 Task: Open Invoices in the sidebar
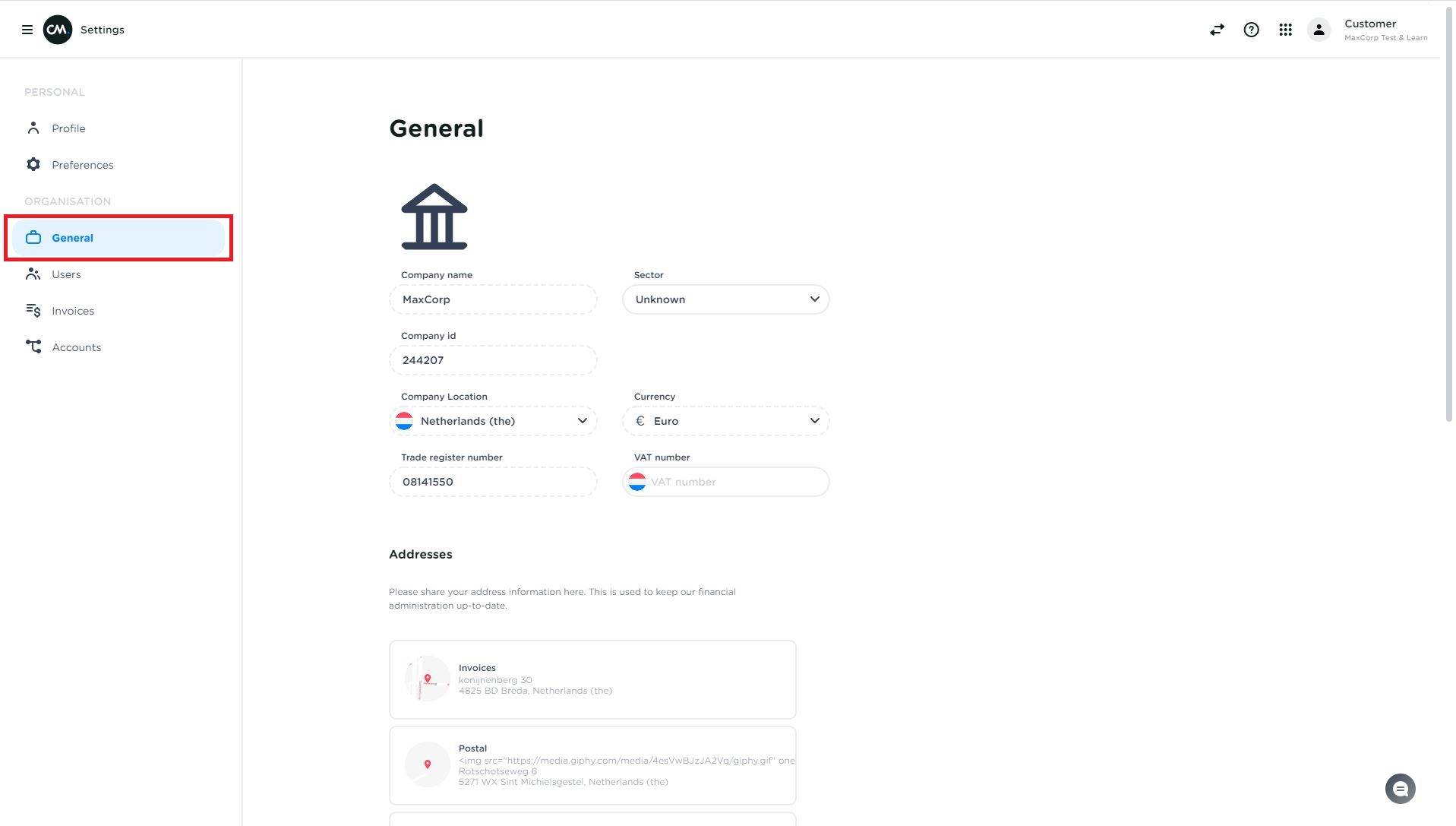pyautogui.click(x=73, y=311)
